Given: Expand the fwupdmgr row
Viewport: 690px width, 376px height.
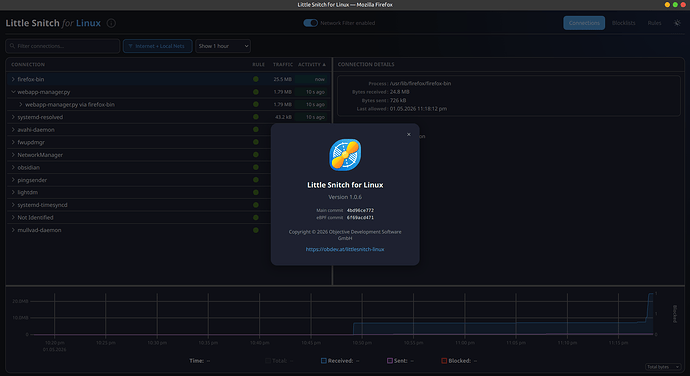Looking at the screenshot, I should point(13,142).
